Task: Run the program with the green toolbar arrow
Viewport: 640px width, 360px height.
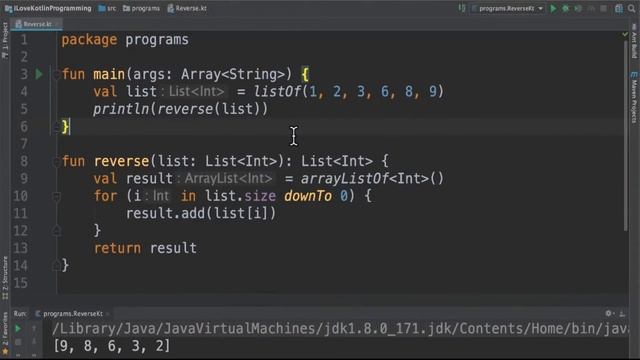Action: click(x=553, y=8)
